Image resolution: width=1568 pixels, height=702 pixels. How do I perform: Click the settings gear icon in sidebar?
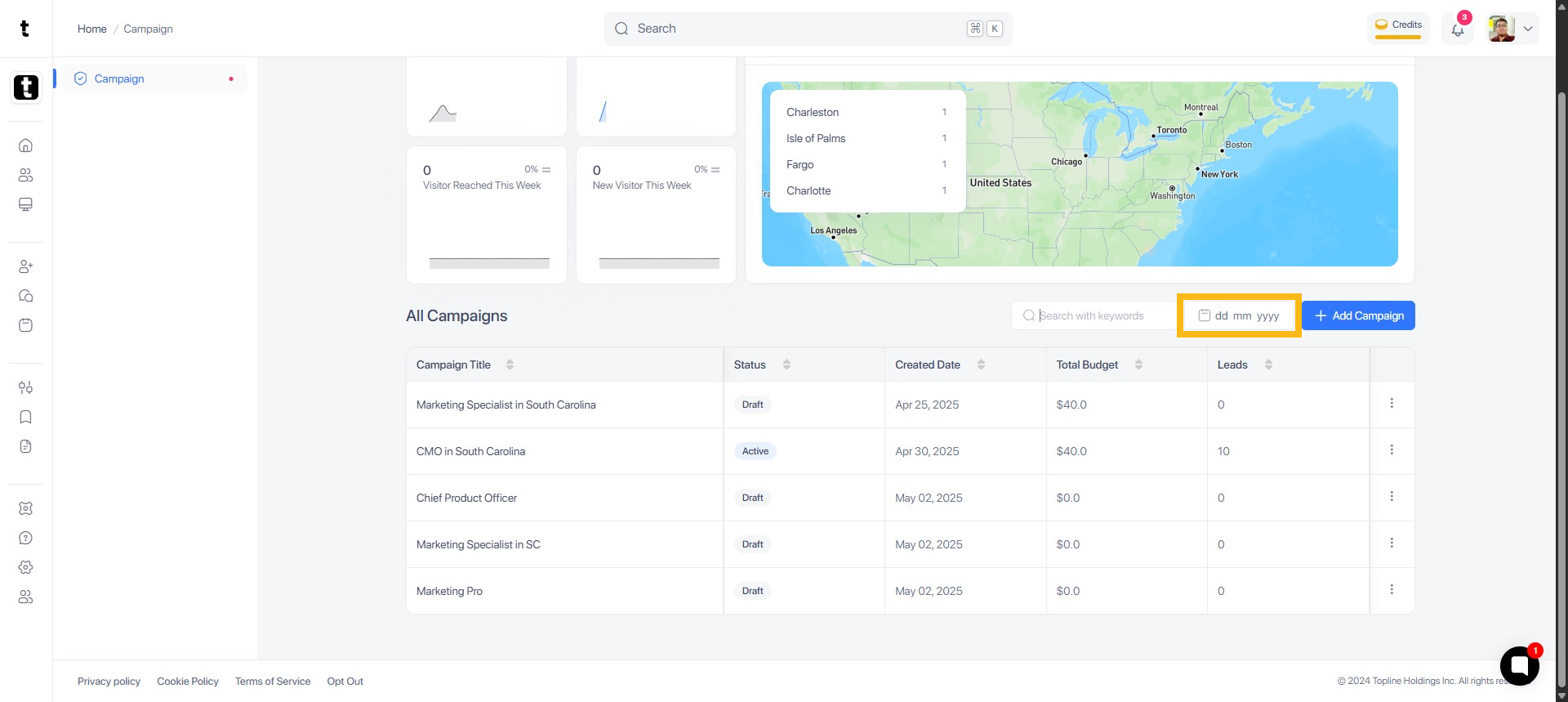click(x=25, y=567)
